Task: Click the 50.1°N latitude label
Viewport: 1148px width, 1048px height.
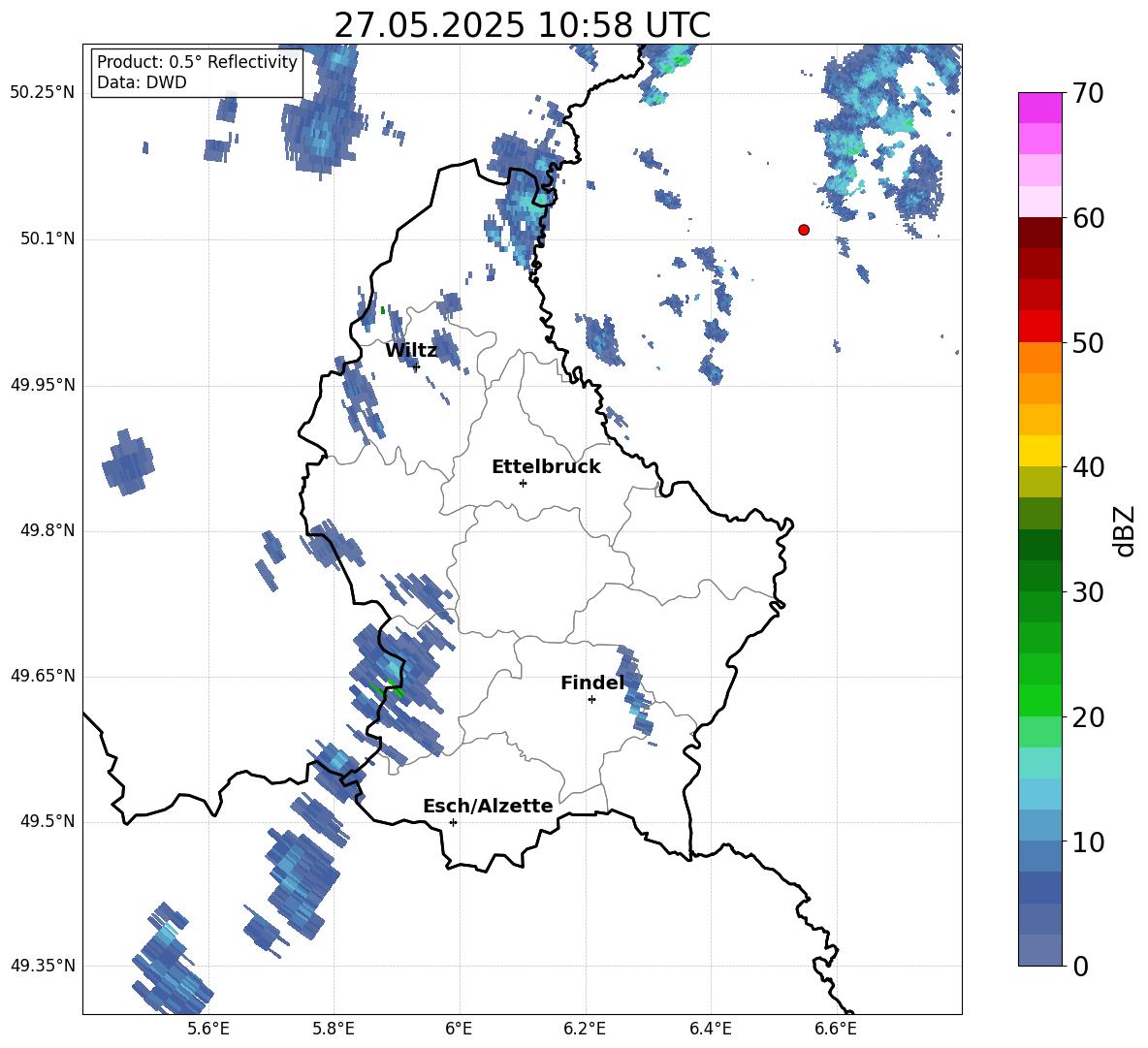Action: pyautogui.click(x=48, y=239)
